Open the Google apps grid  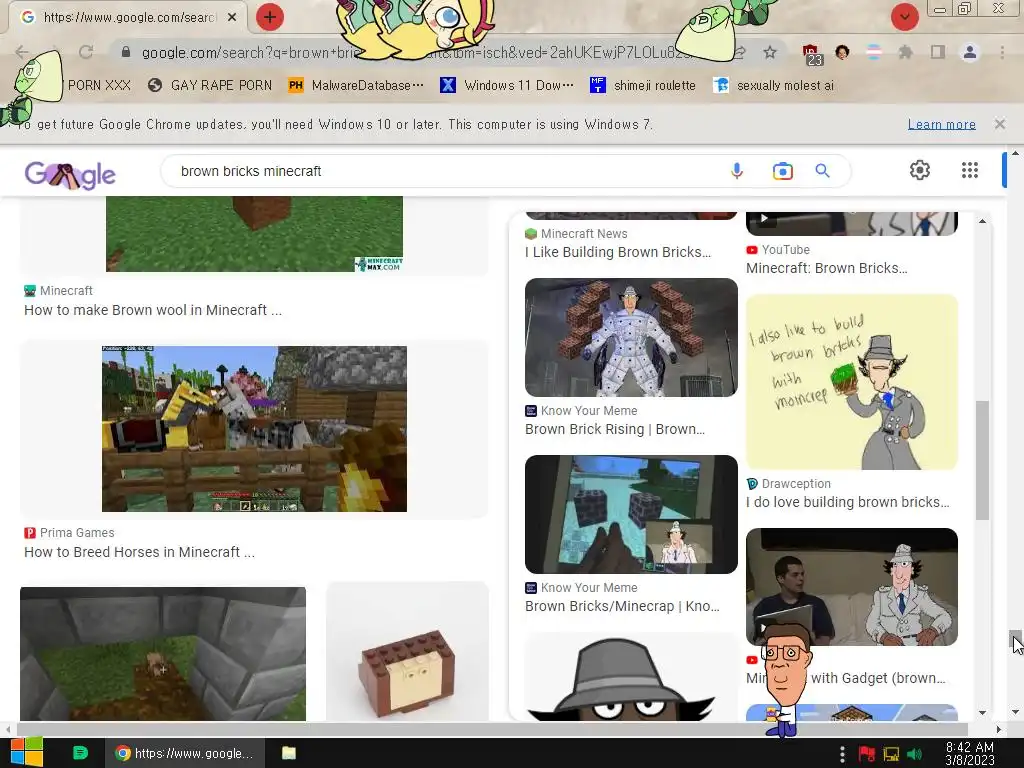click(970, 170)
